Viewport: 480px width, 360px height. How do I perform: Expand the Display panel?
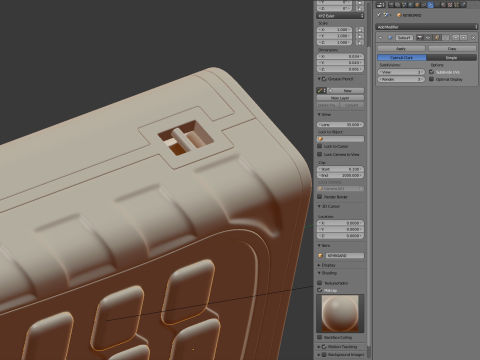pos(319,265)
